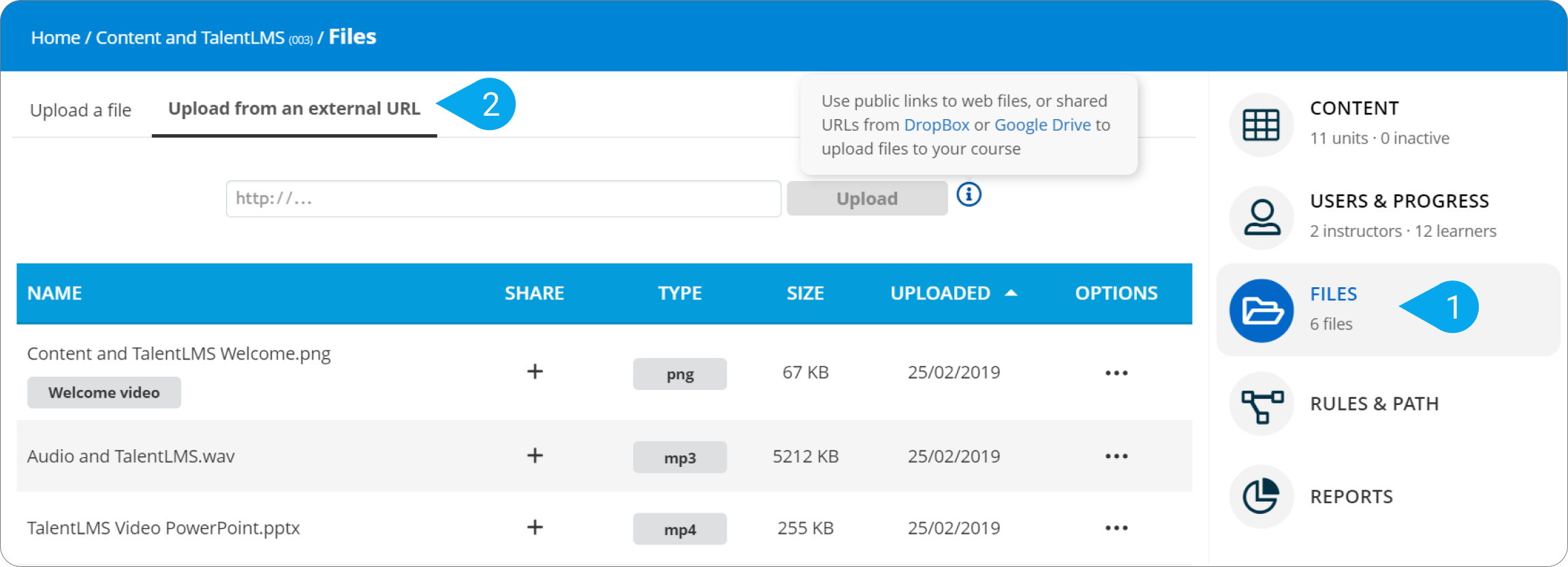Image resolution: width=1568 pixels, height=567 pixels.
Task: Share TalentLMS Video PowerPoint.pptx plus icon
Action: tap(535, 527)
